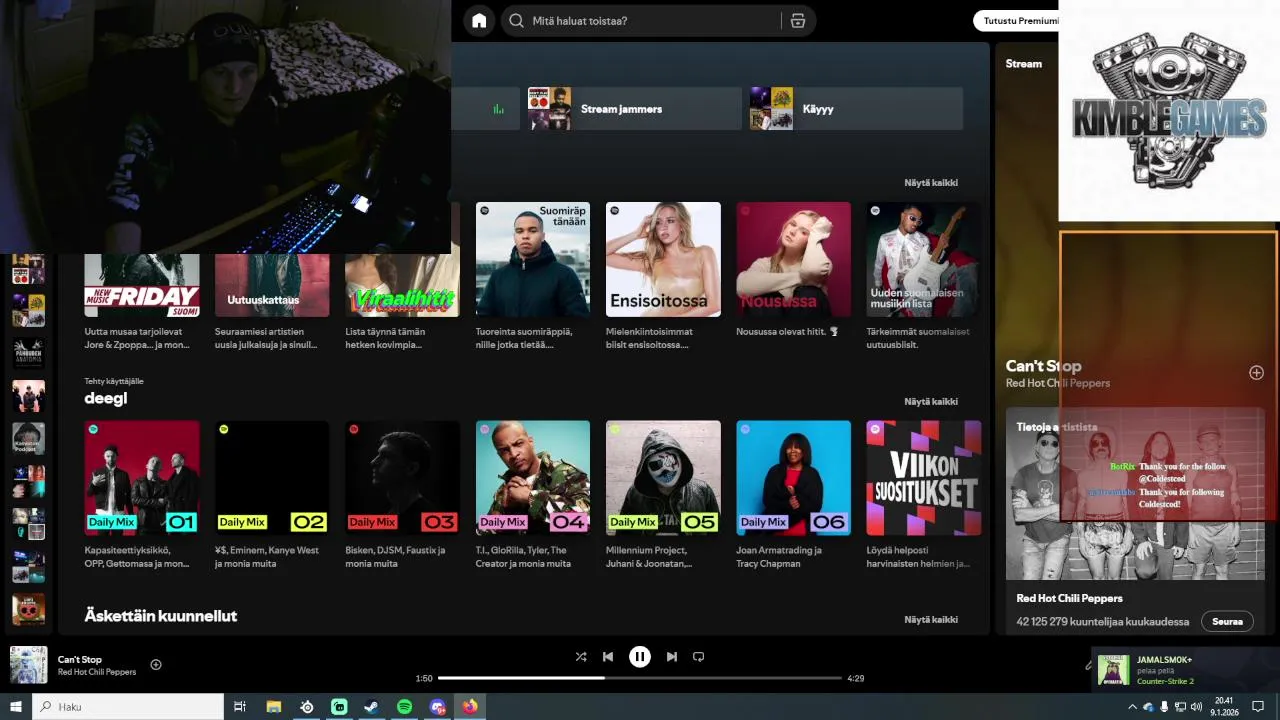
Task: Open the 'deegl' section heading
Action: pyautogui.click(x=106, y=398)
